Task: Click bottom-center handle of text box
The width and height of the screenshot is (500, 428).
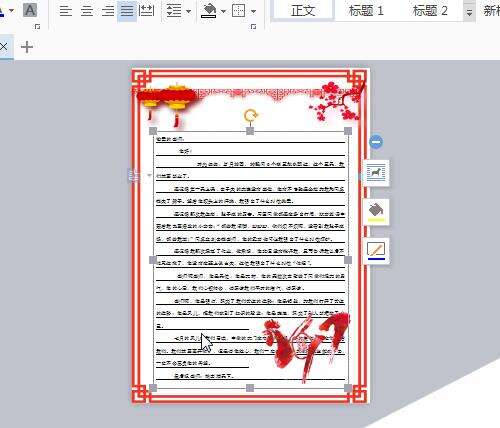Action: click(250, 388)
